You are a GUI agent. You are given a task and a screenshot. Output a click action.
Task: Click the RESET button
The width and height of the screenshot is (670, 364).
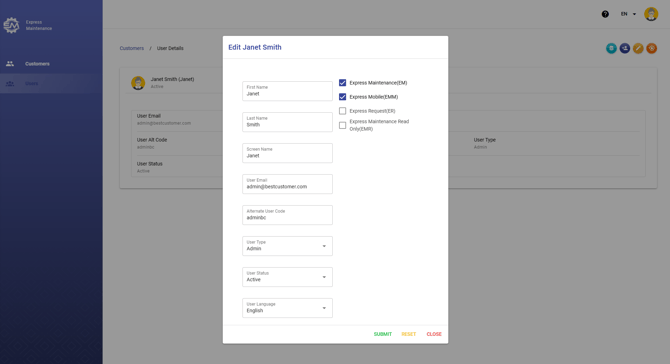[408, 334]
